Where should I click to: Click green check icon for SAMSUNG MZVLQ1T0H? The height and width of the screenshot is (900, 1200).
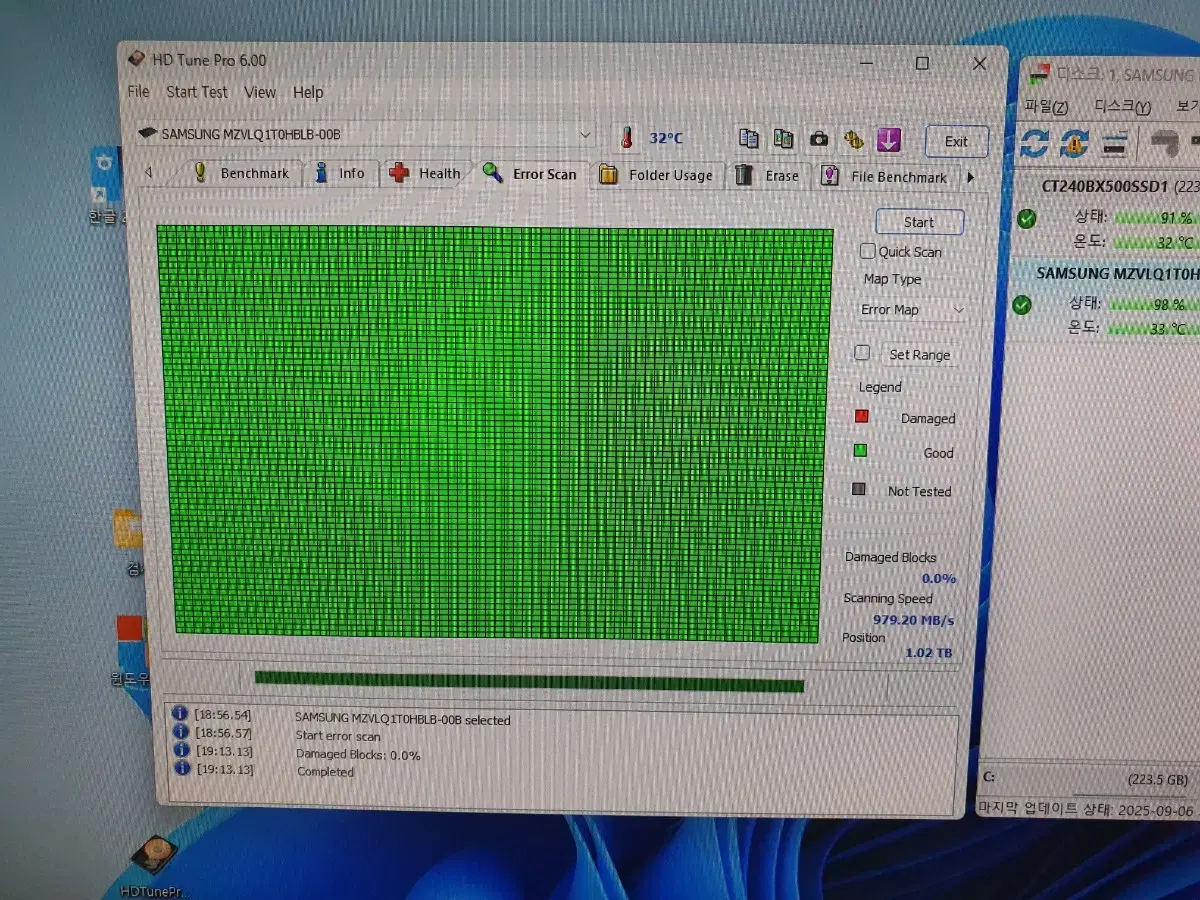click(x=1022, y=304)
